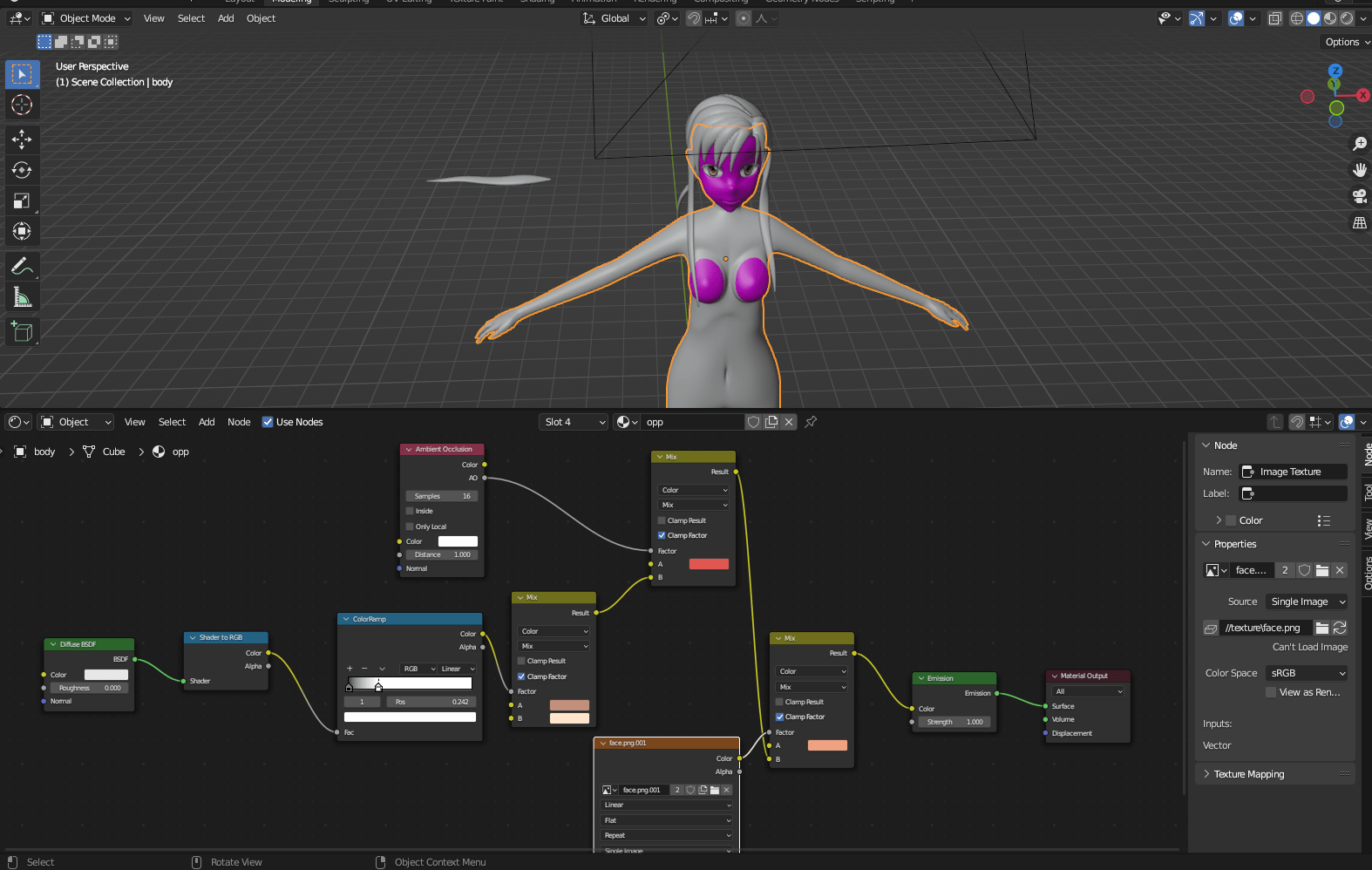
Task: Duplicate the opp material with new-material icon
Action: pos(771,422)
